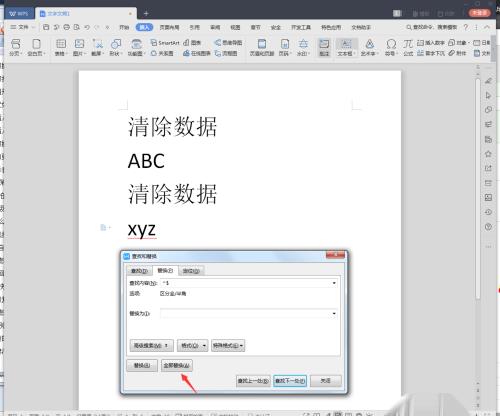
Task: Click the Text Box (文本框) icon
Action: coord(346,47)
